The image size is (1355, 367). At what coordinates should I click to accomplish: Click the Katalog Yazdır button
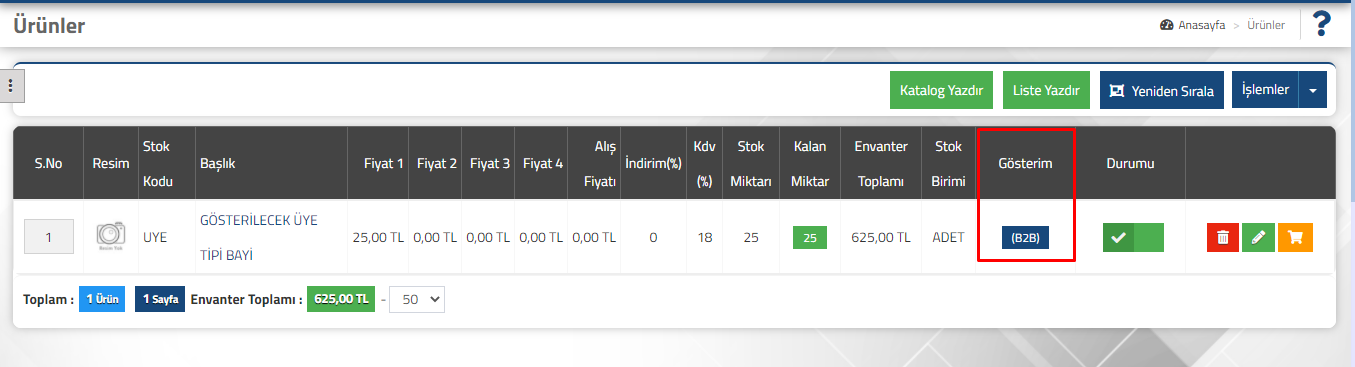(942, 90)
